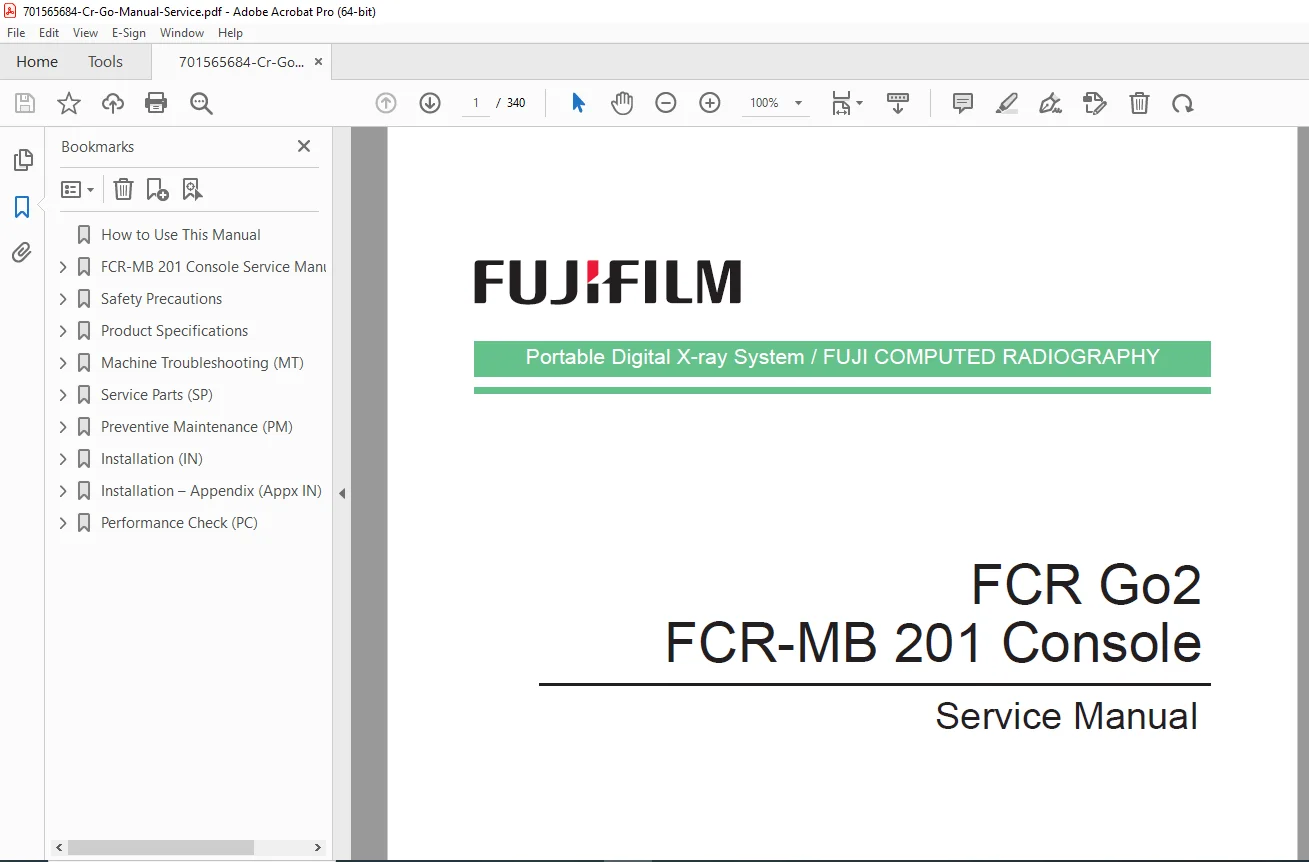
Task: Expand the Preventive Maintenance (PM) bookmark
Action: click(63, 427)
